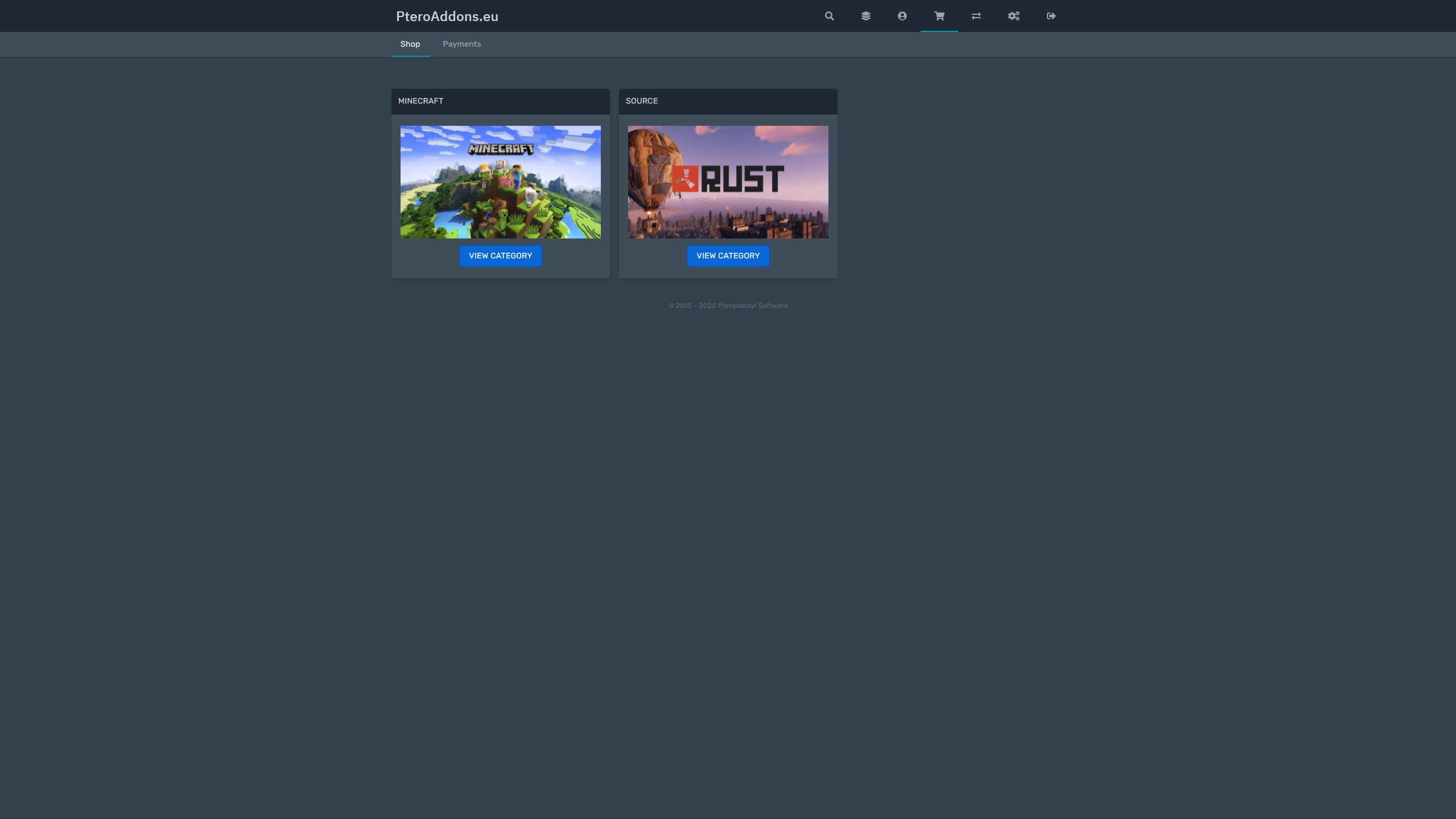Switch to the Payments tab

pyautogui.click(x=461, y=44)
